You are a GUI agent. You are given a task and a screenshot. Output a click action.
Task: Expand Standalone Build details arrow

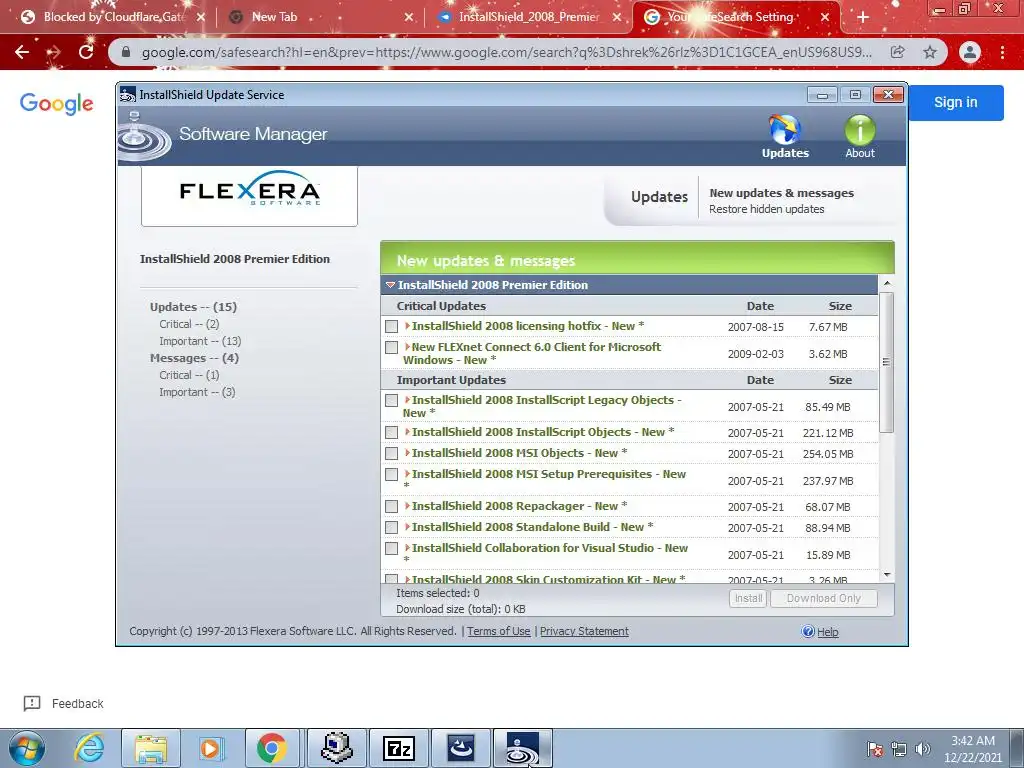[x=408, y=526]
